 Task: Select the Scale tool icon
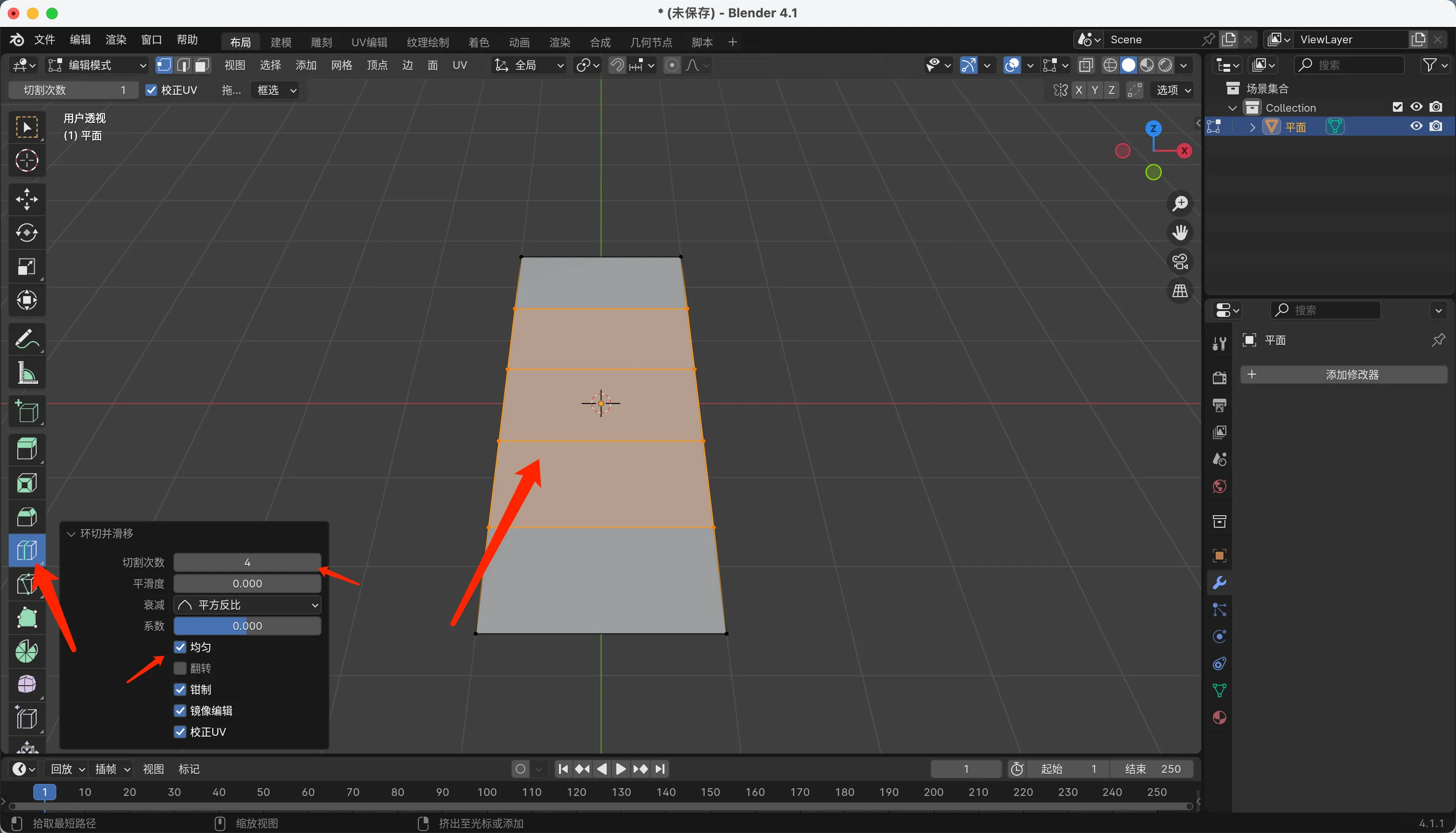pyautogui.click(x=26, y=267)
